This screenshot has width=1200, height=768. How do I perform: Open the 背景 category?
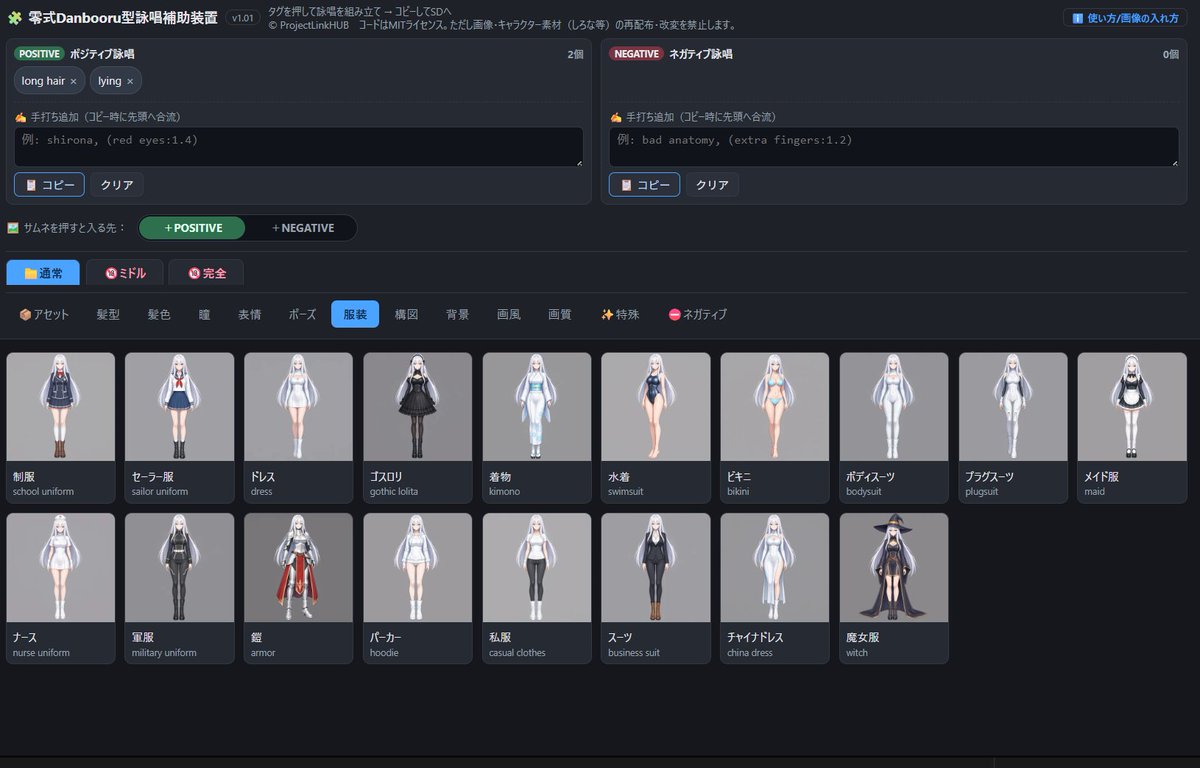457,314
